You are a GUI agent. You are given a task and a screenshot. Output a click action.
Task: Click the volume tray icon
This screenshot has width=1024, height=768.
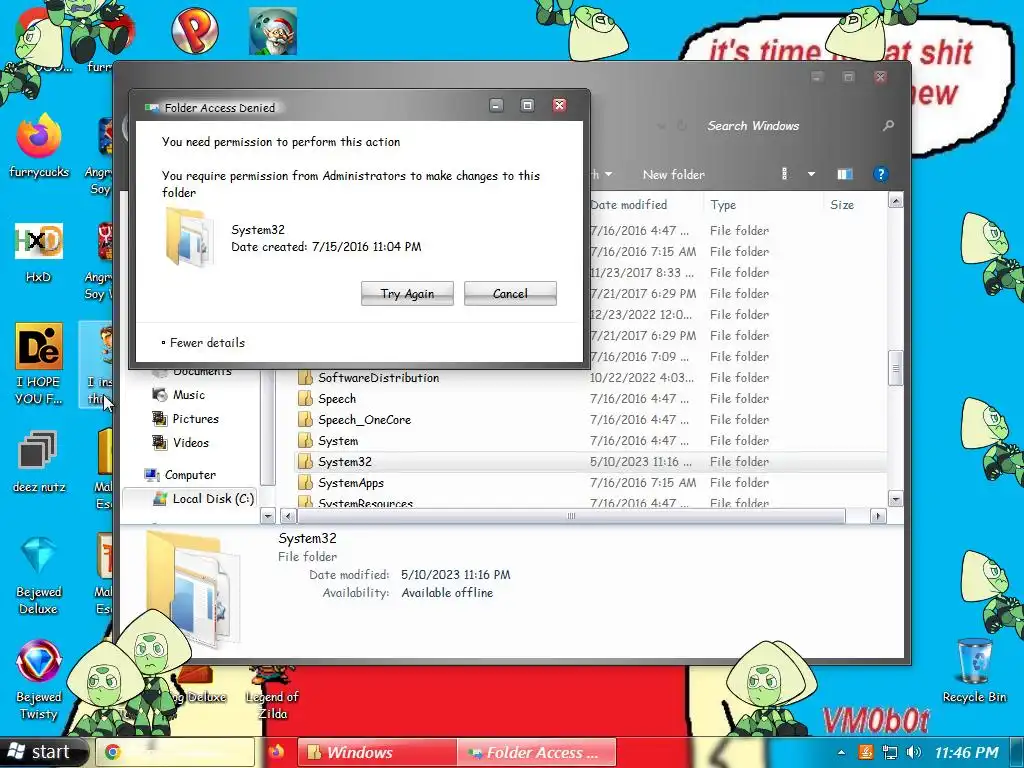pyautogui.click(x=914, y=753)
